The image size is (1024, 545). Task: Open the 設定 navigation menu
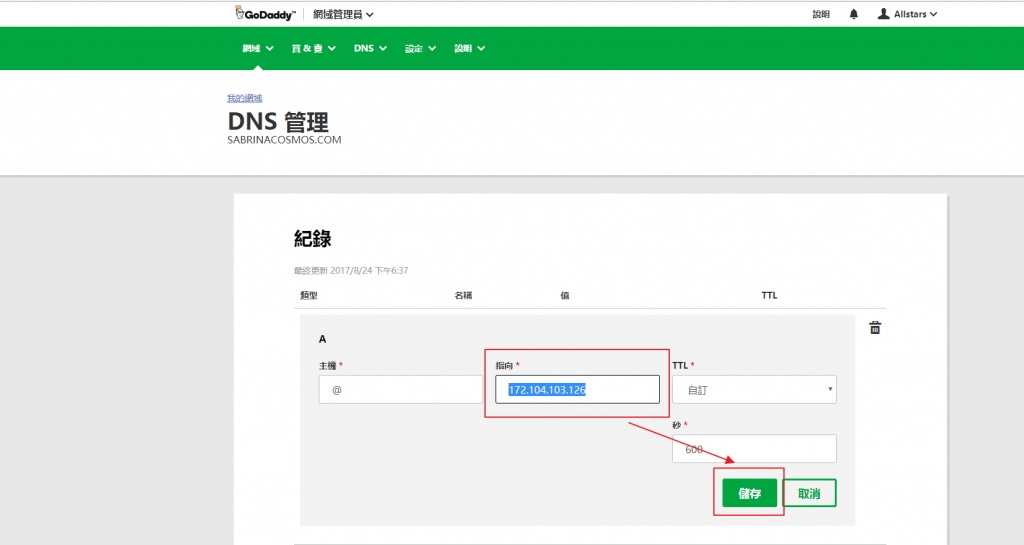(x=420, y=48)
